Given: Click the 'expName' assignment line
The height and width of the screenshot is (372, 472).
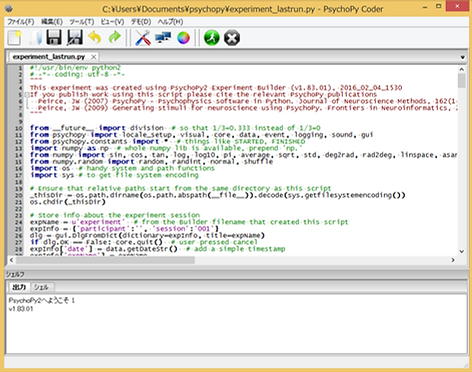Looking at the screenshot, I should (189, 222).
